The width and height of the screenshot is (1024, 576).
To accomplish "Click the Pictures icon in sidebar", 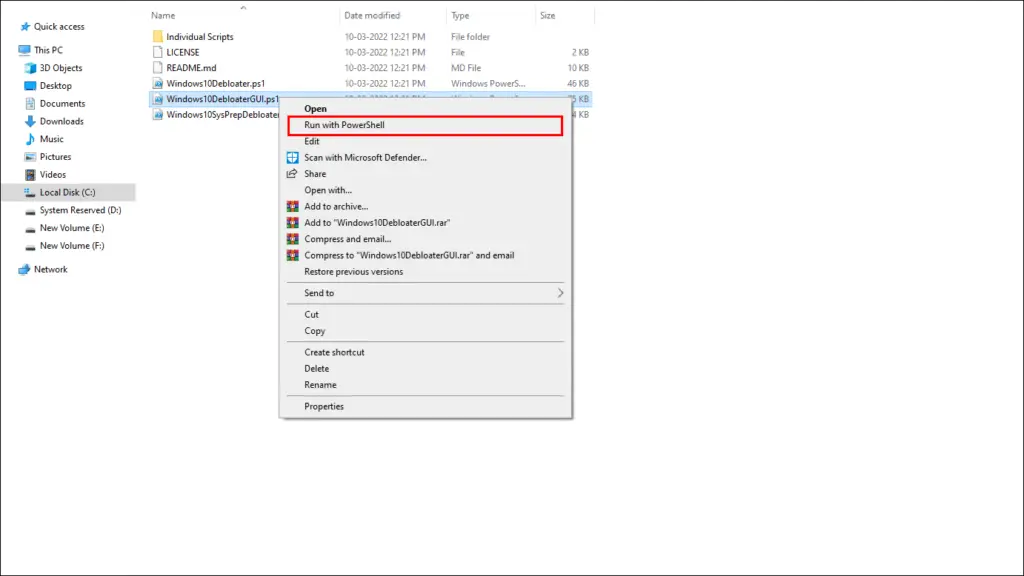I will click(30, 157).
